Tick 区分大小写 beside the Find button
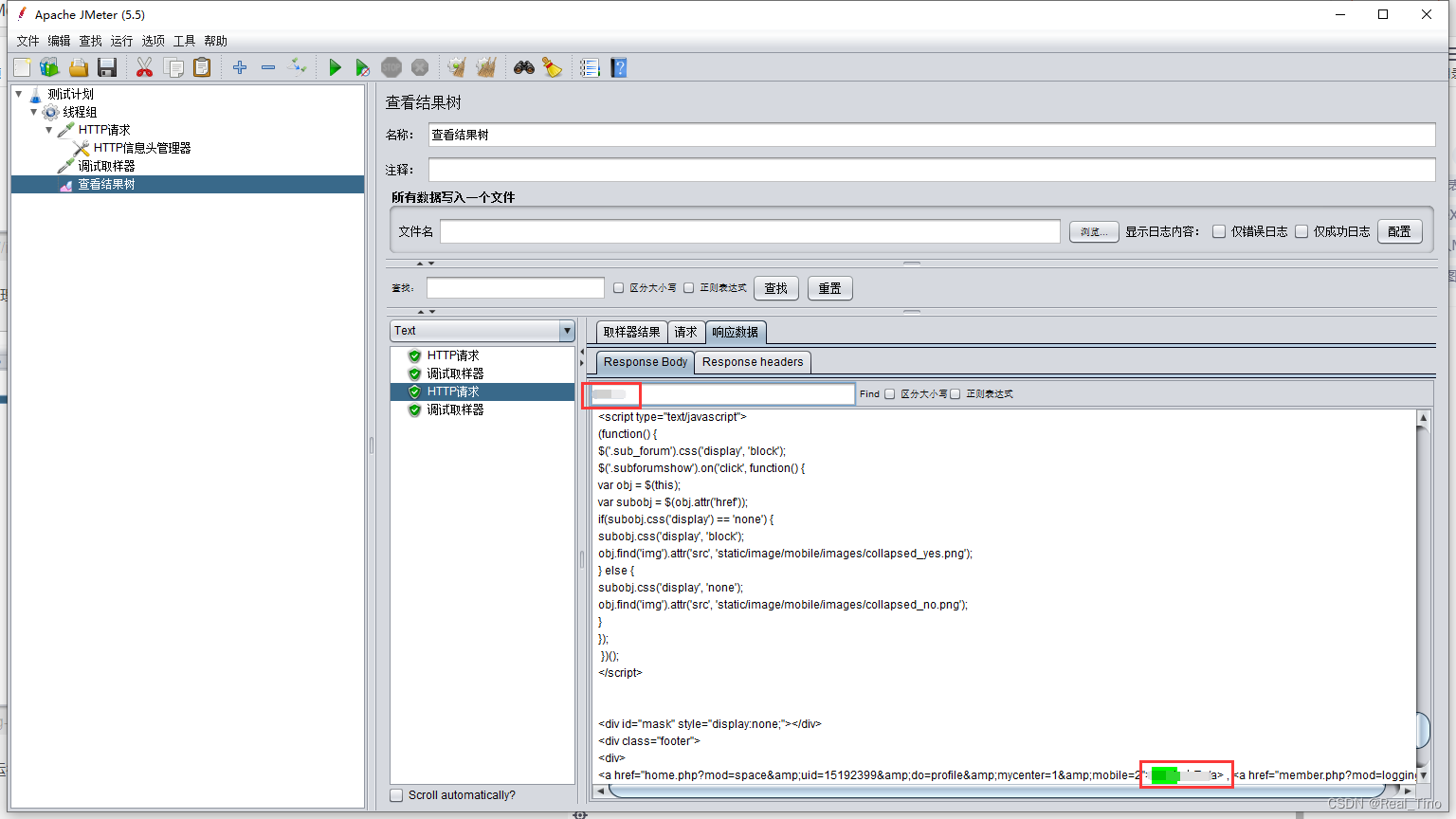Screen dimensions: 1456x819 pos(889,394)
